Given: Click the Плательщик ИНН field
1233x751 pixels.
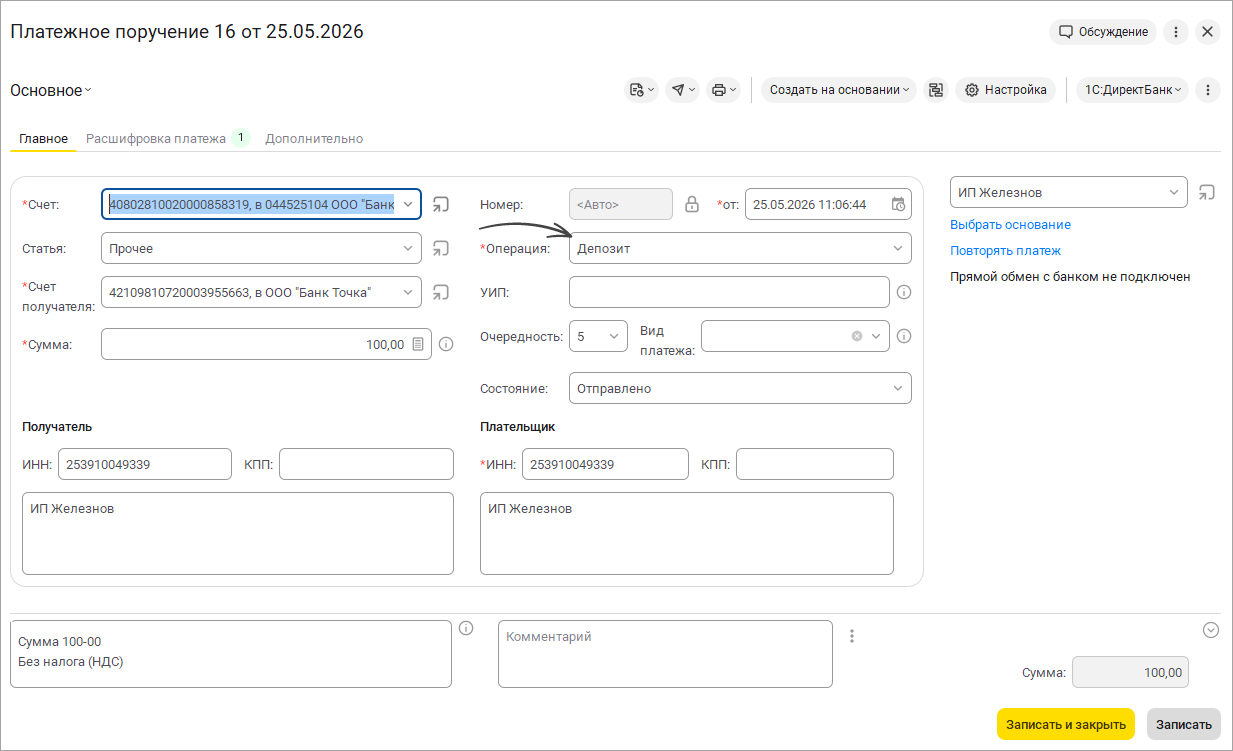Looking at the screenshot, I should [605, 464].
